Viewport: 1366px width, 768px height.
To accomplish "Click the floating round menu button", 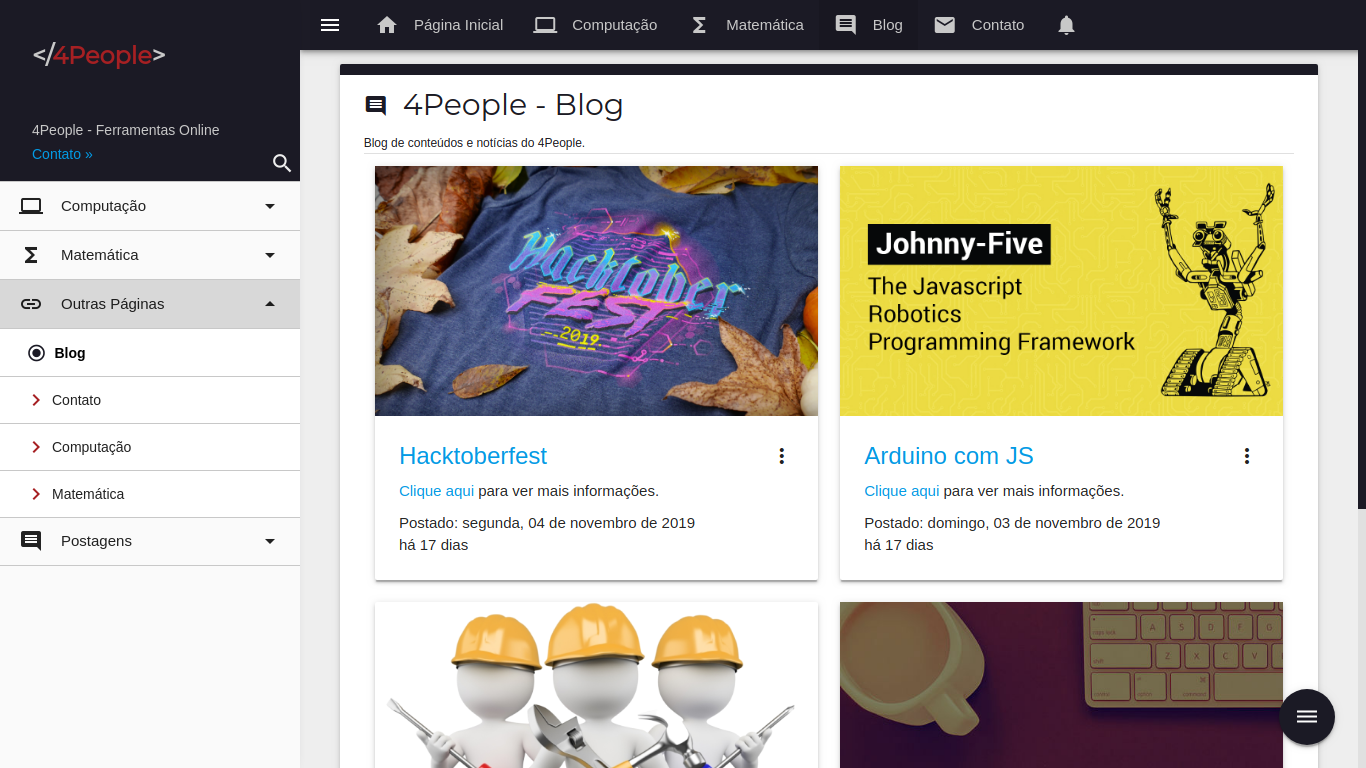I will click(1307, 717).
